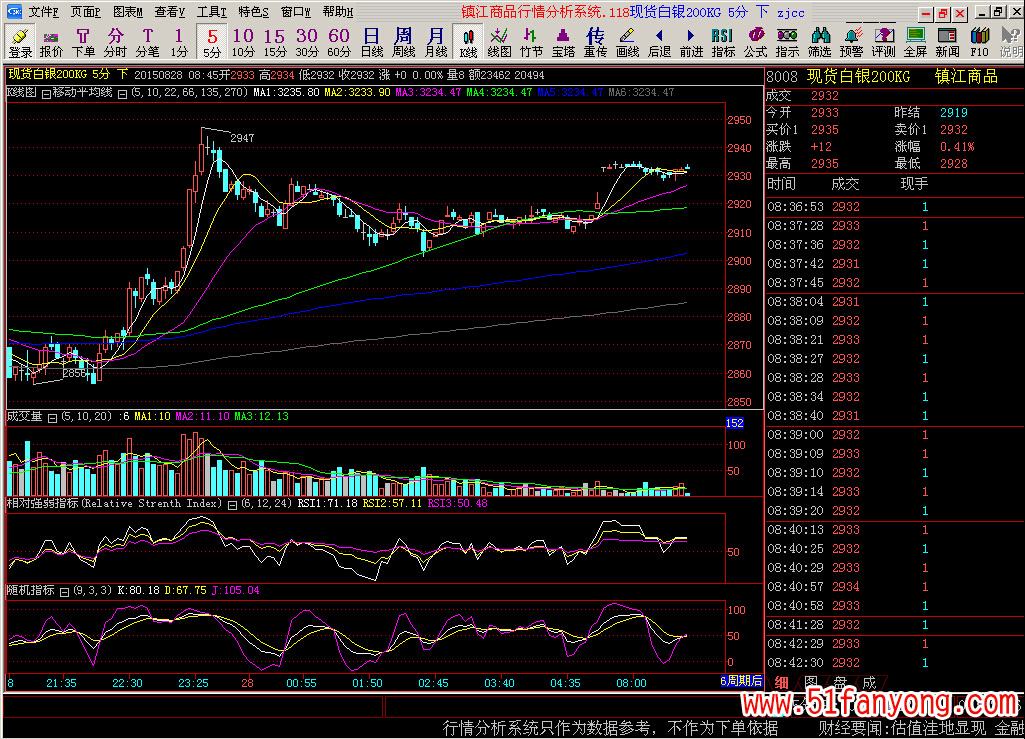Switch to the 日线 daily chart
The width and height of the screenshot is (1025, 739).
371,42
